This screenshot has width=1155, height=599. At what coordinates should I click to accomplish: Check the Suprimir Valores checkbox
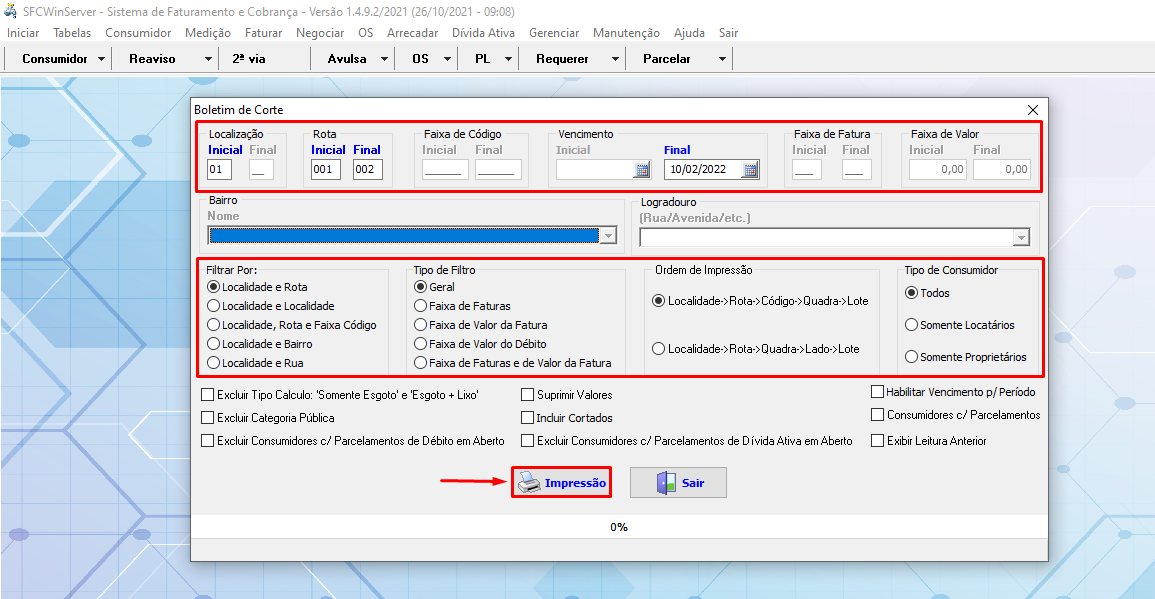[528, 395]
